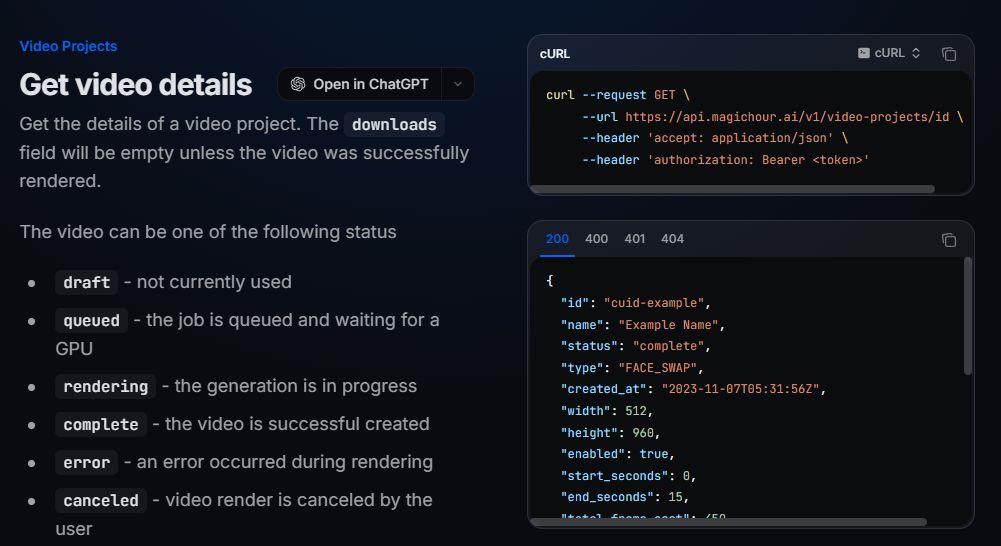Expand the chevron beside Open in ChatGPT

(458, 84)
